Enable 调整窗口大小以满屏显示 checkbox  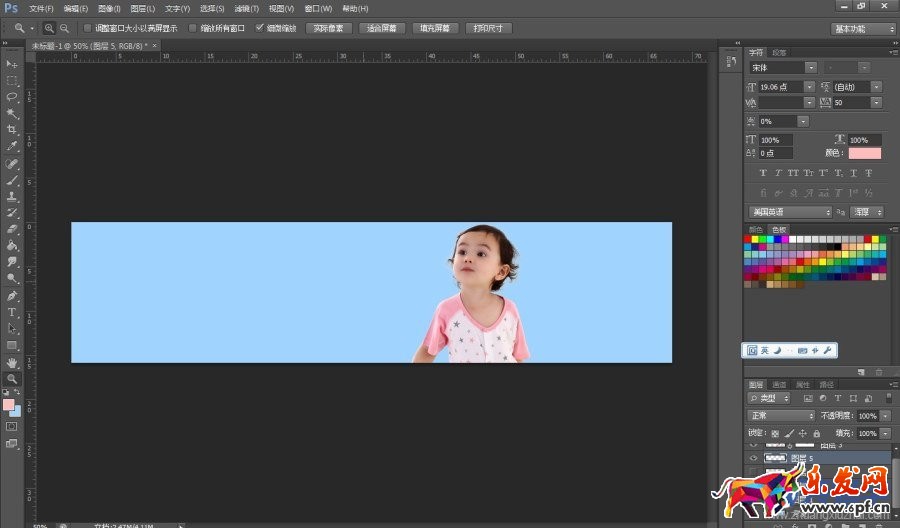tap(87, 28)
